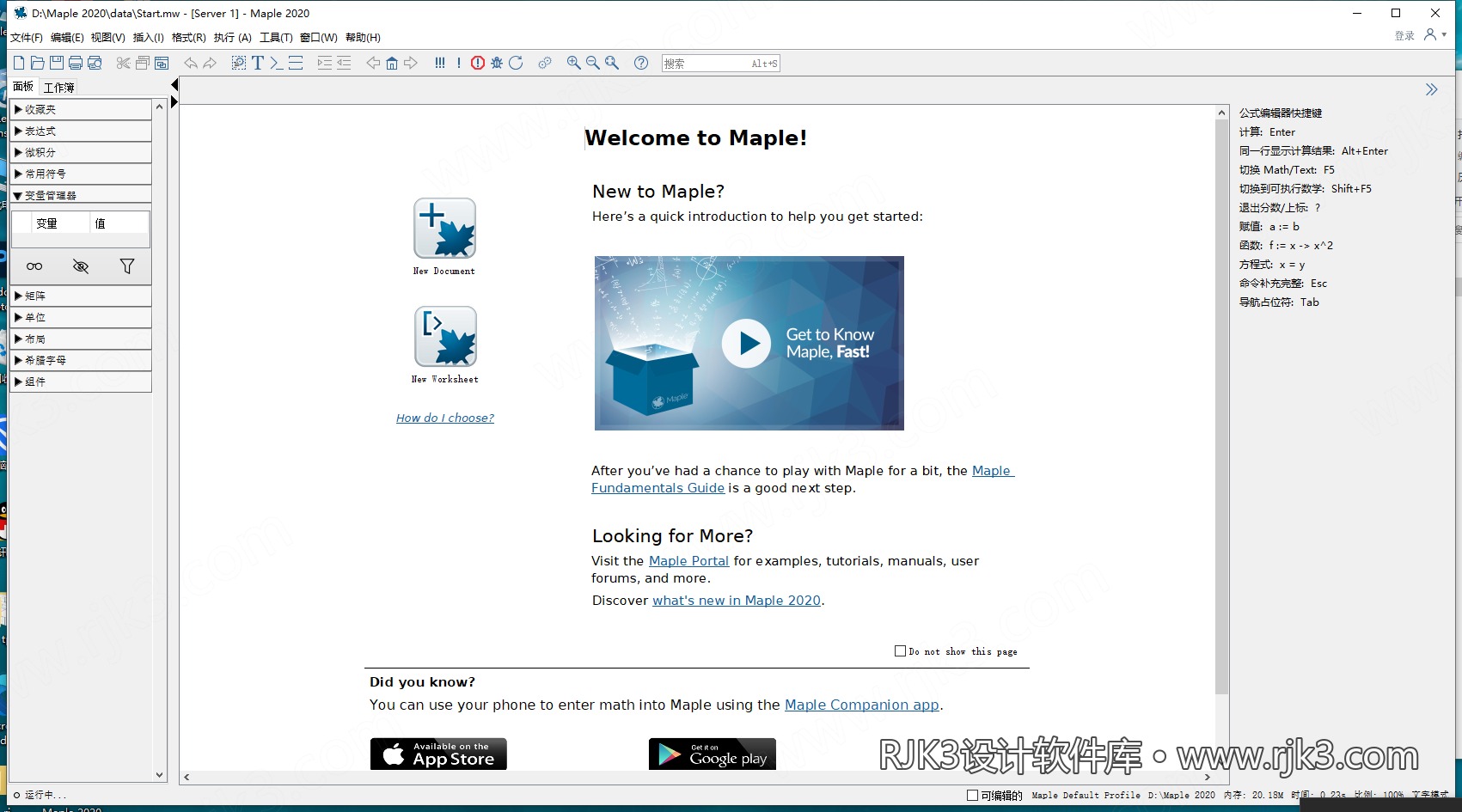Open 'what's new in Maple 2020' link

coord(737,601)
